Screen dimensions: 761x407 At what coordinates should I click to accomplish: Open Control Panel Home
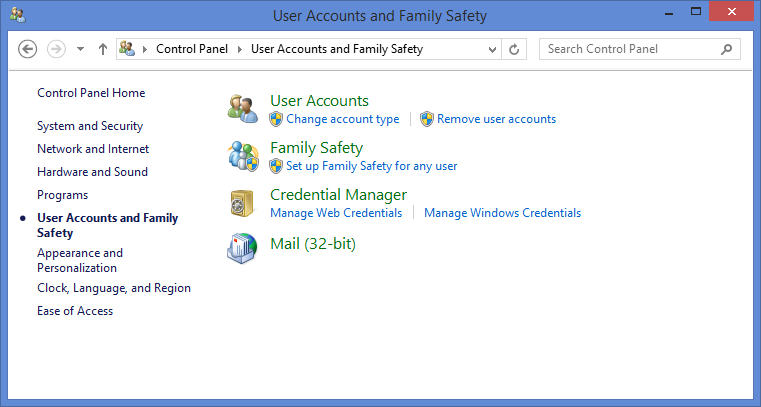tap(91, 93)
